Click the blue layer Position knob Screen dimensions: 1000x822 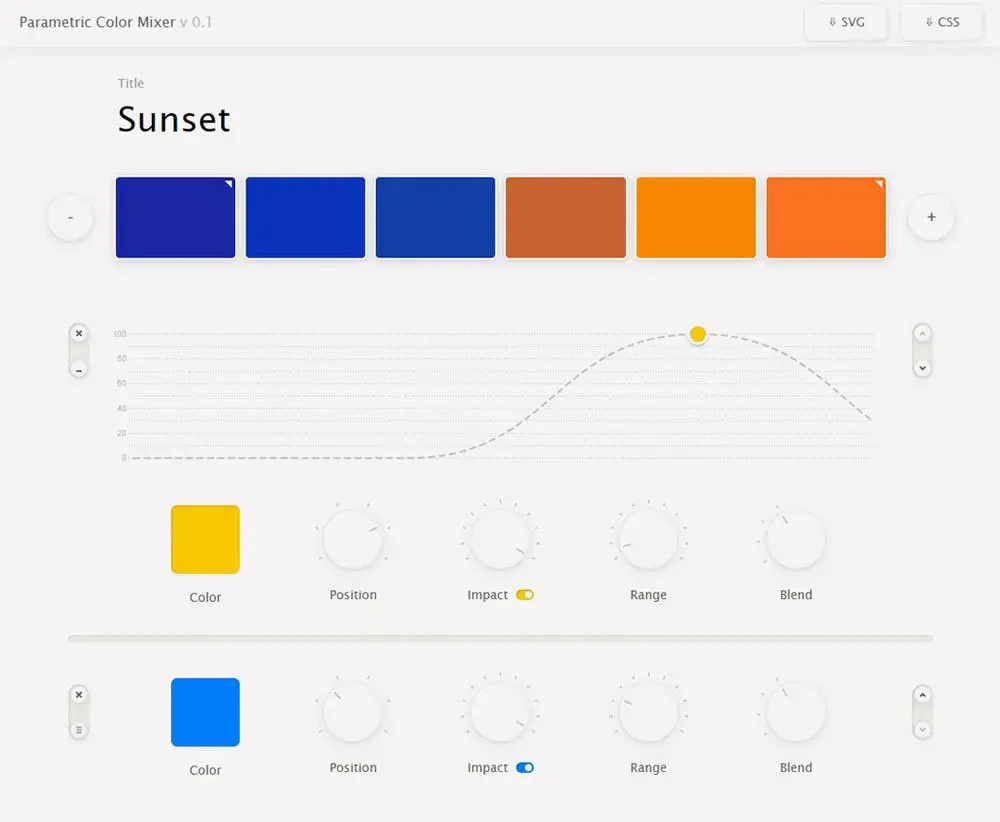pyautogui.click(x=353, y=712)
